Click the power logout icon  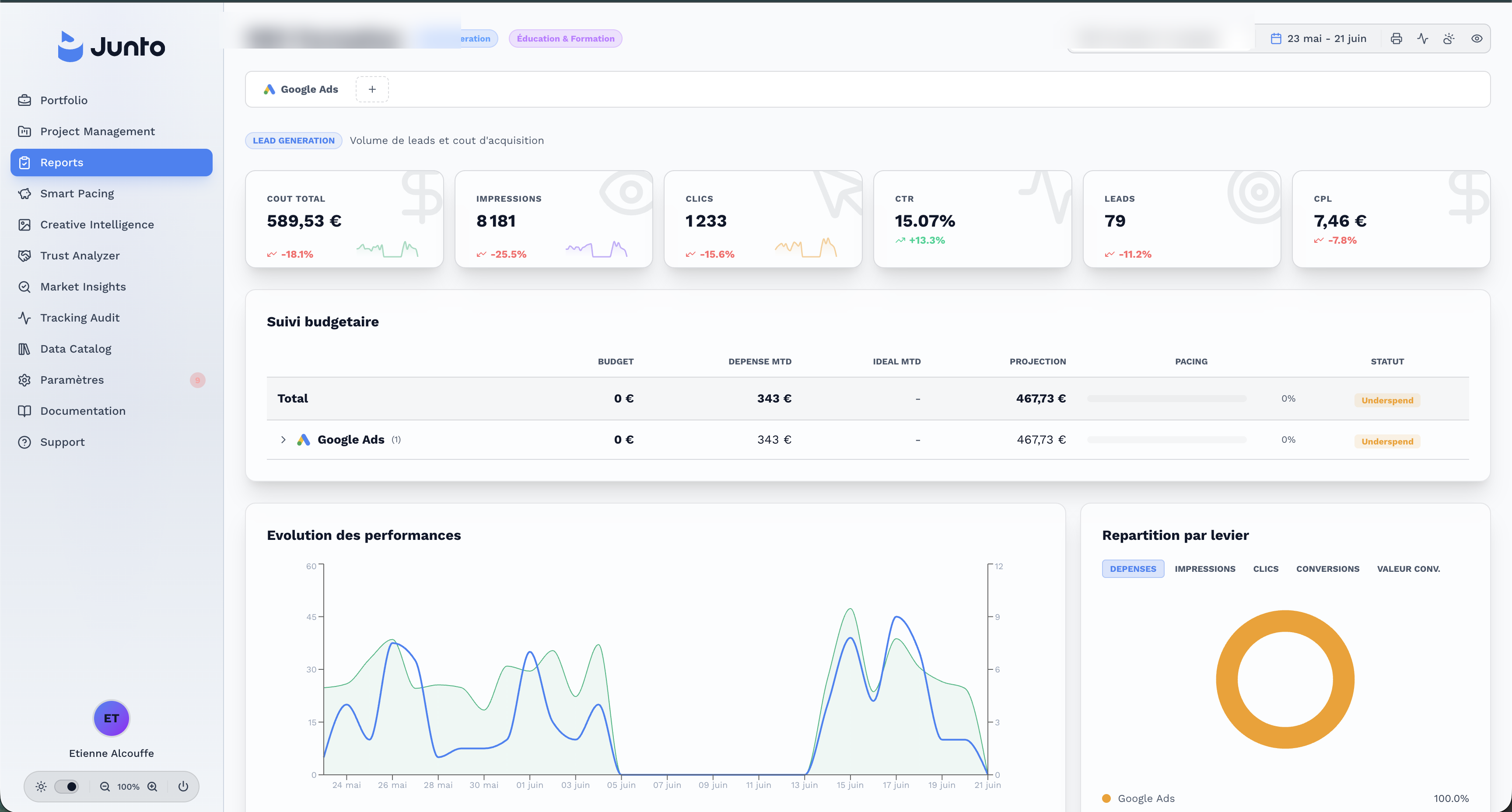[x=183, y=787]
